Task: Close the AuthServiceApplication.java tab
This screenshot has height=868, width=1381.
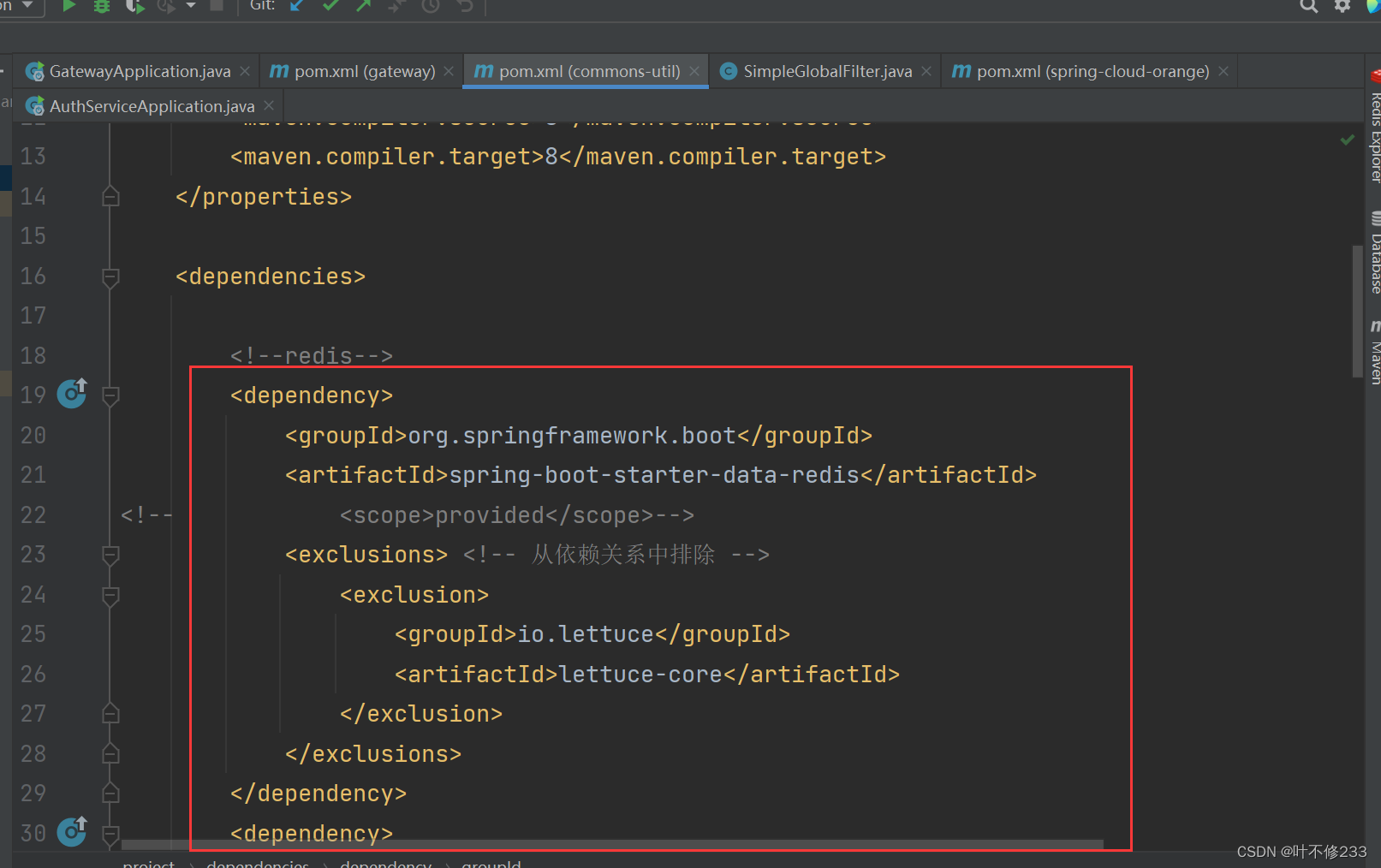Action: [x=269, y=105]
